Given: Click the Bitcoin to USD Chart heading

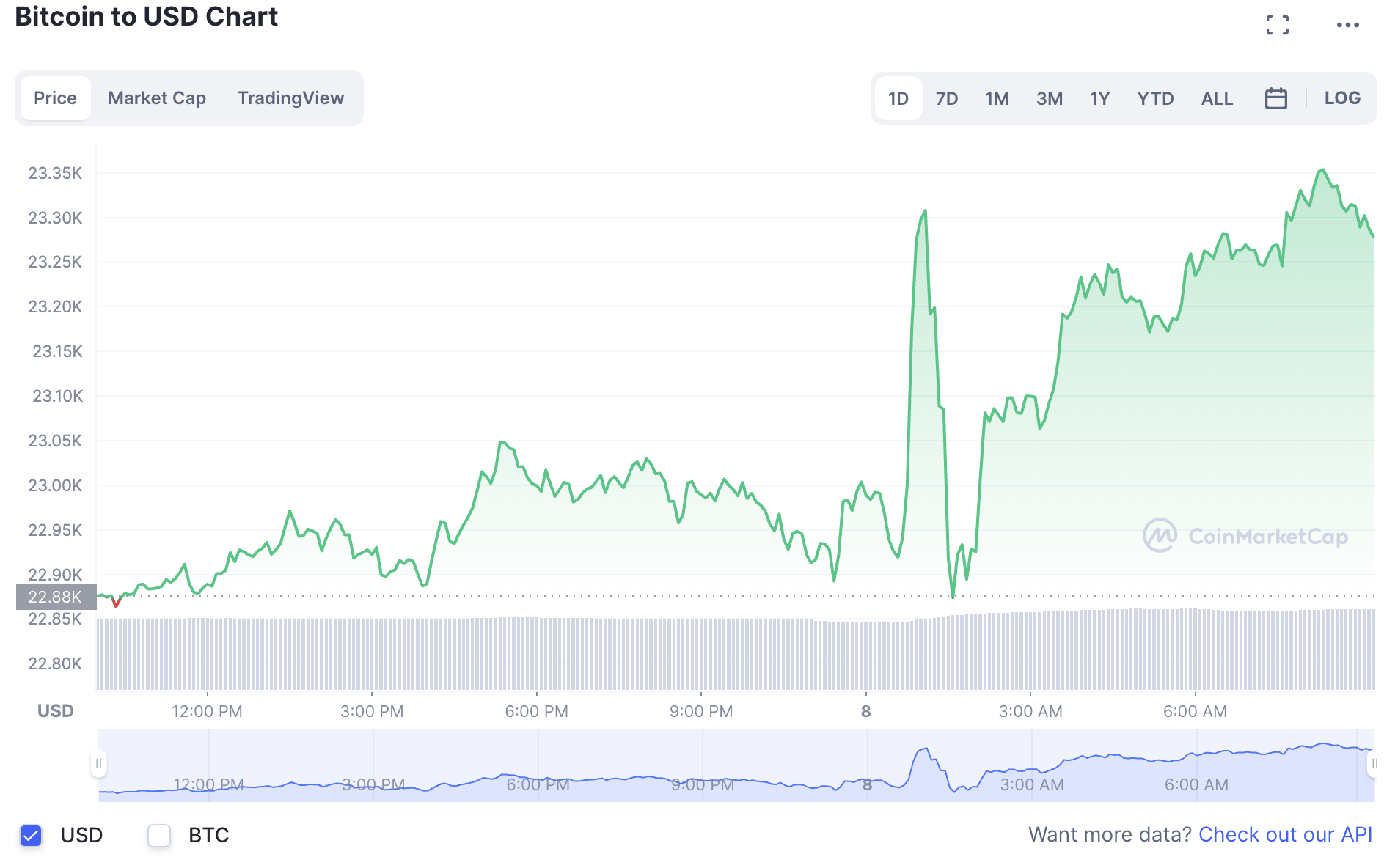Looking at the screenshot, I should click(146, 16).
